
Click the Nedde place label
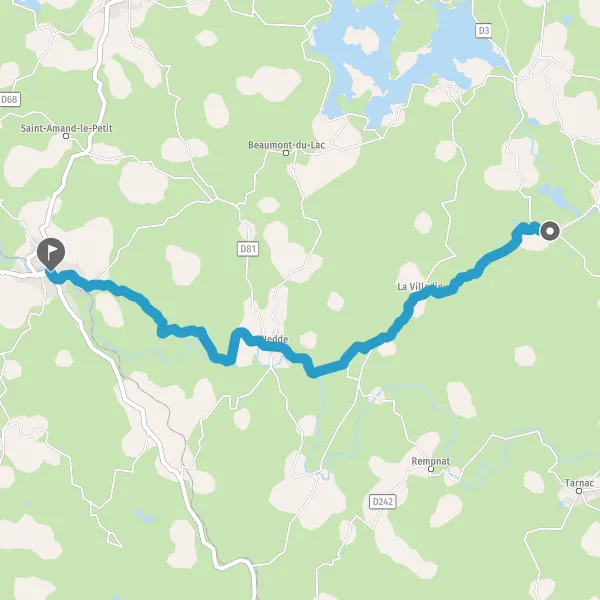click(x=274, y=339)
